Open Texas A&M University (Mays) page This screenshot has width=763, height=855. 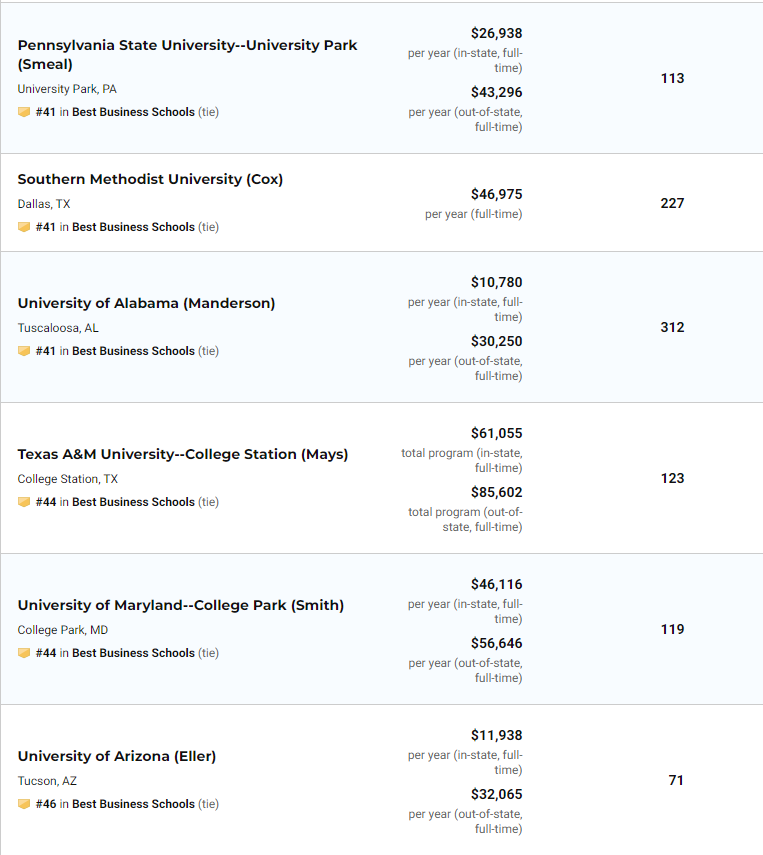tap(183, 454)
